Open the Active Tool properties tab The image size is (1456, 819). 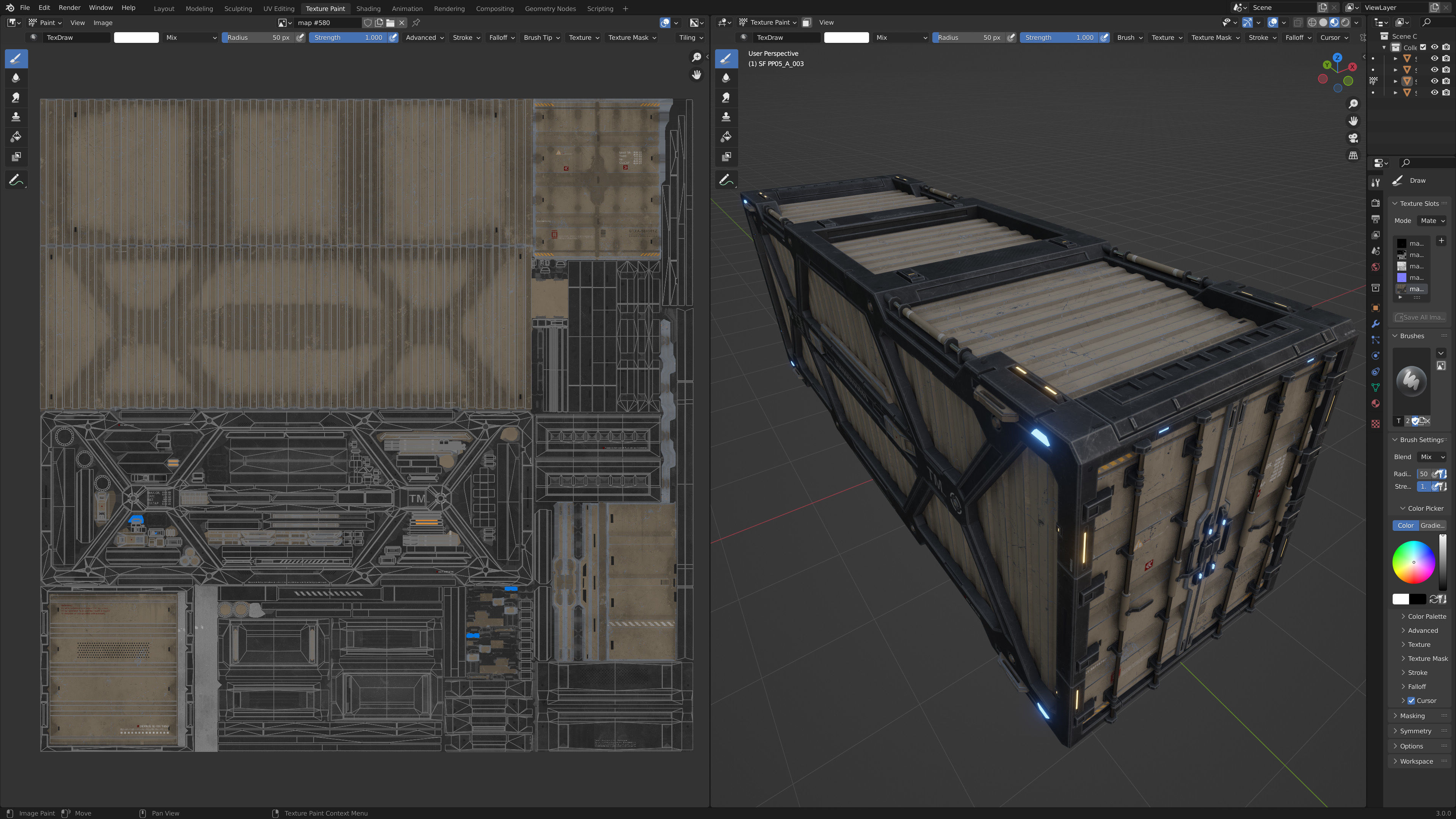pyautogui.click(x=1376, y=182)
